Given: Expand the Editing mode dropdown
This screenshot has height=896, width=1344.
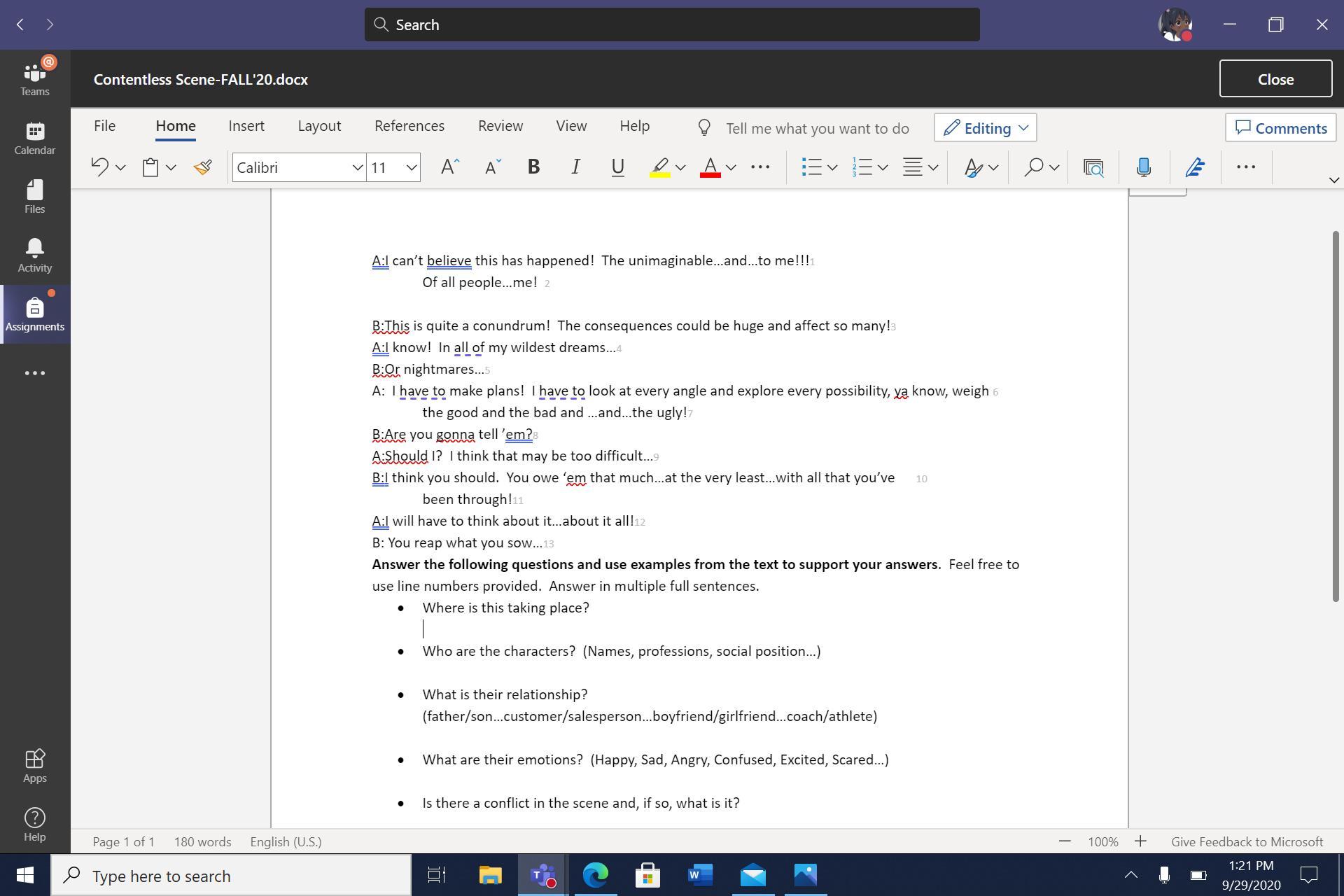Looking at the screenshot, I should pyautogui.click(x=985, y=128).
